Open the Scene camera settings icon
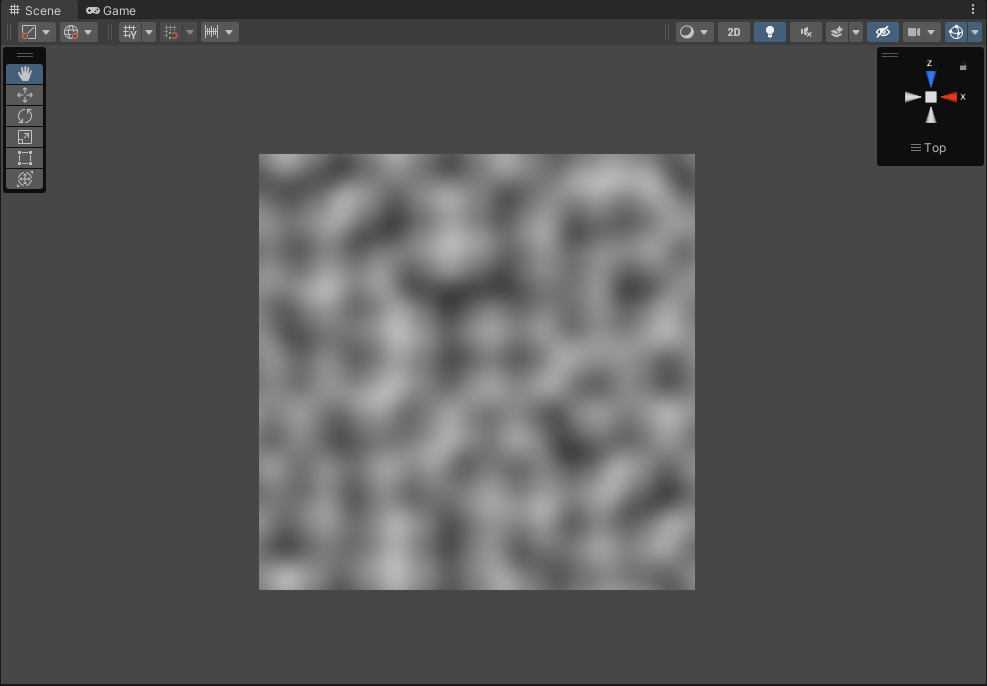The height and width of the screenshot is (686, 987). click(914, 32)
